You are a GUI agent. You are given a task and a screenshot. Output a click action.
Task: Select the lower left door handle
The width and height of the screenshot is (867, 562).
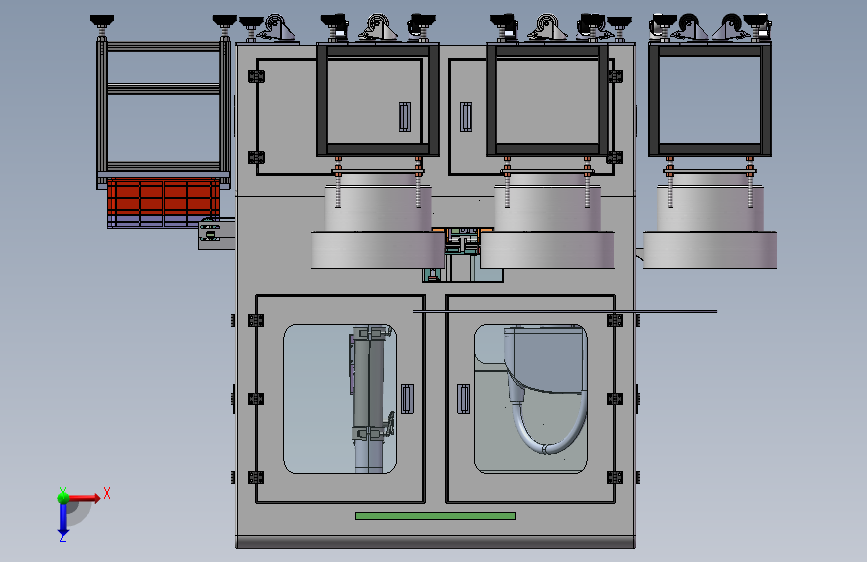[408, 399]
